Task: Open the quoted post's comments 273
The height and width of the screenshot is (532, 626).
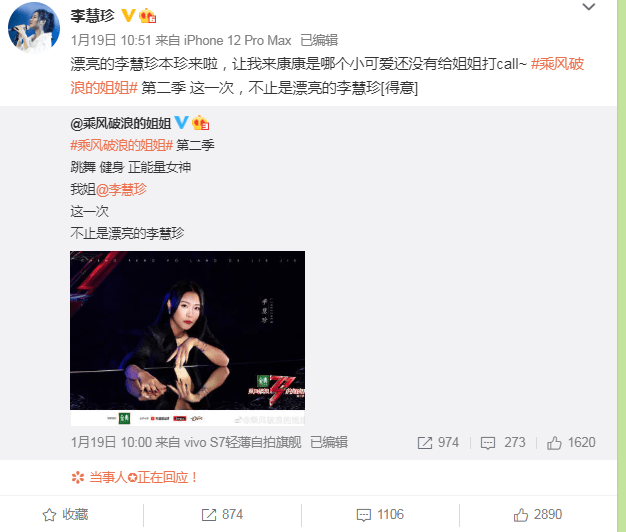Action: click(x=503, y=443)
